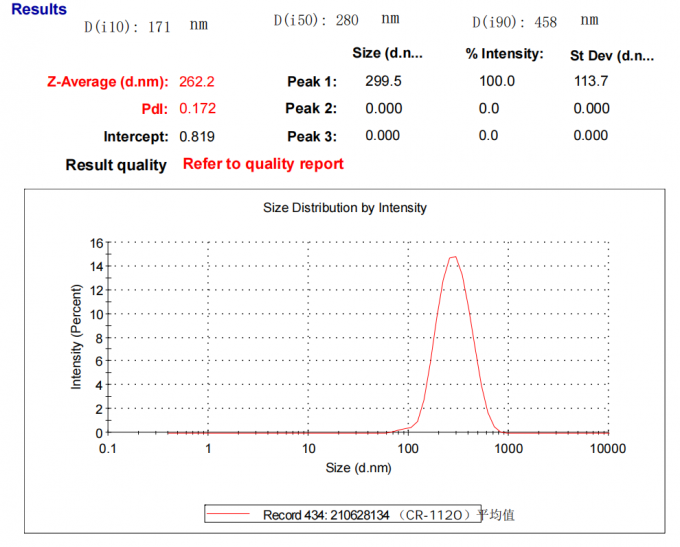Image resolution: width=680 pixels, height=547 pixels.
Task: Select the Intercept value 0.819
Action: (x=197, y=136)
